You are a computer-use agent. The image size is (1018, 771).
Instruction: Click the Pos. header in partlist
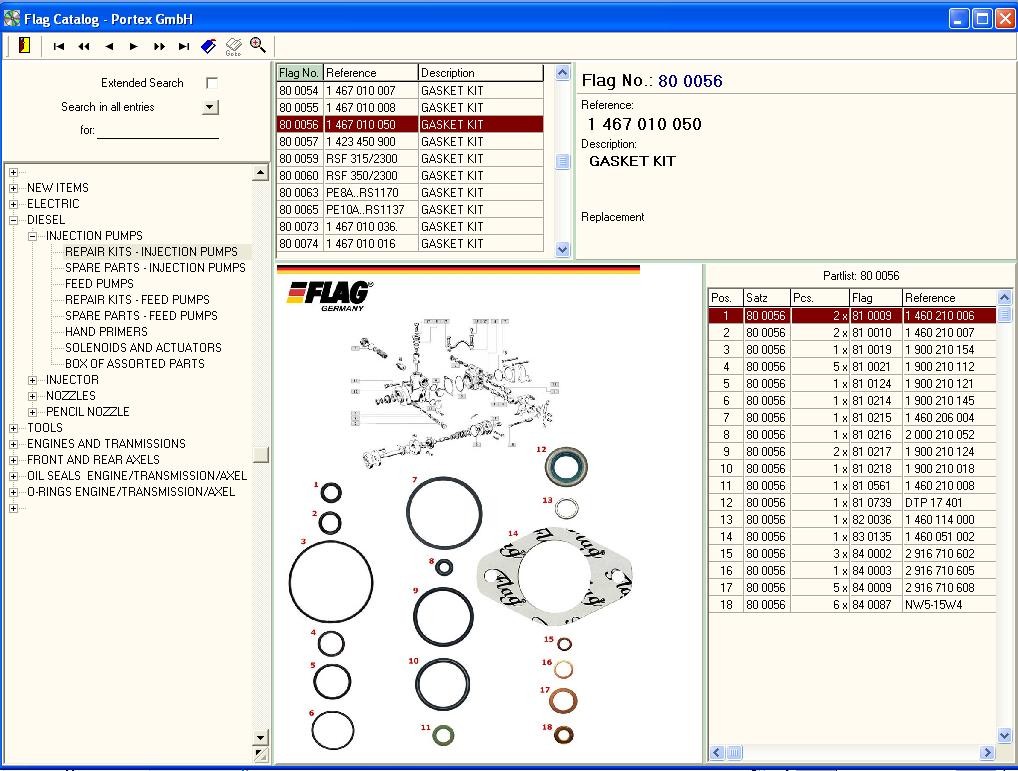(725, 298)
